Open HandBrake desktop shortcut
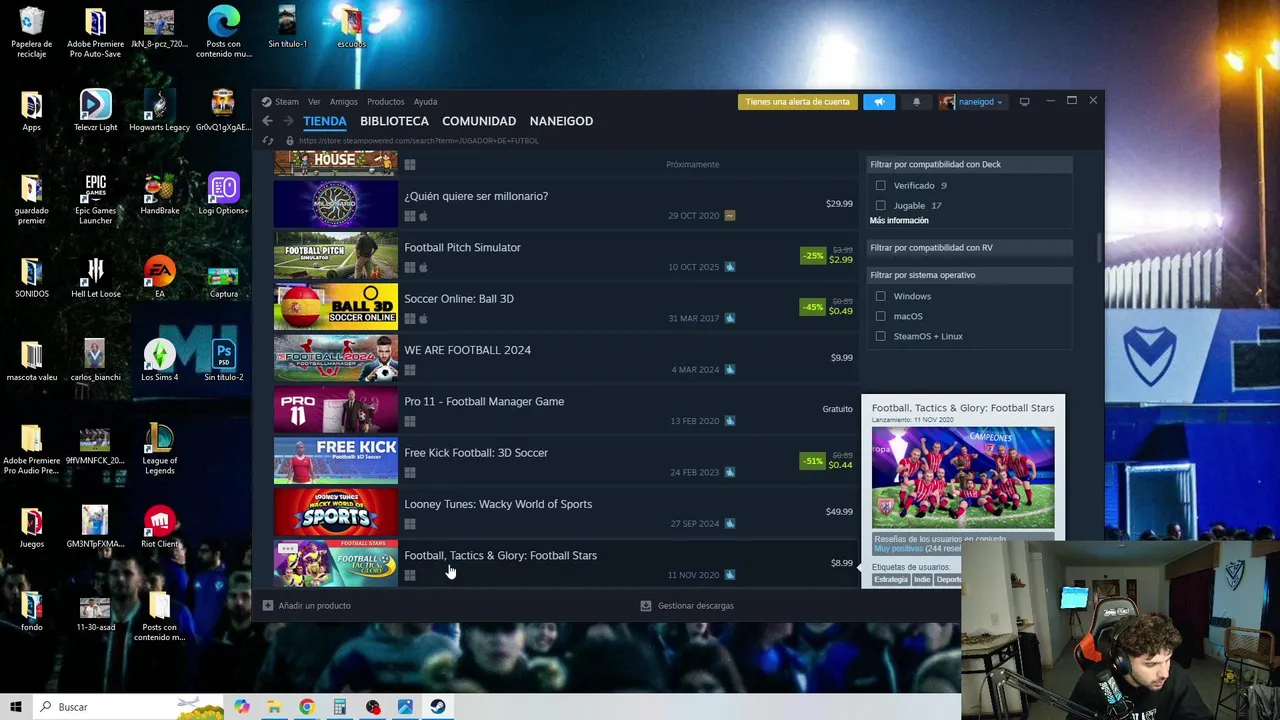 (159, 195)
